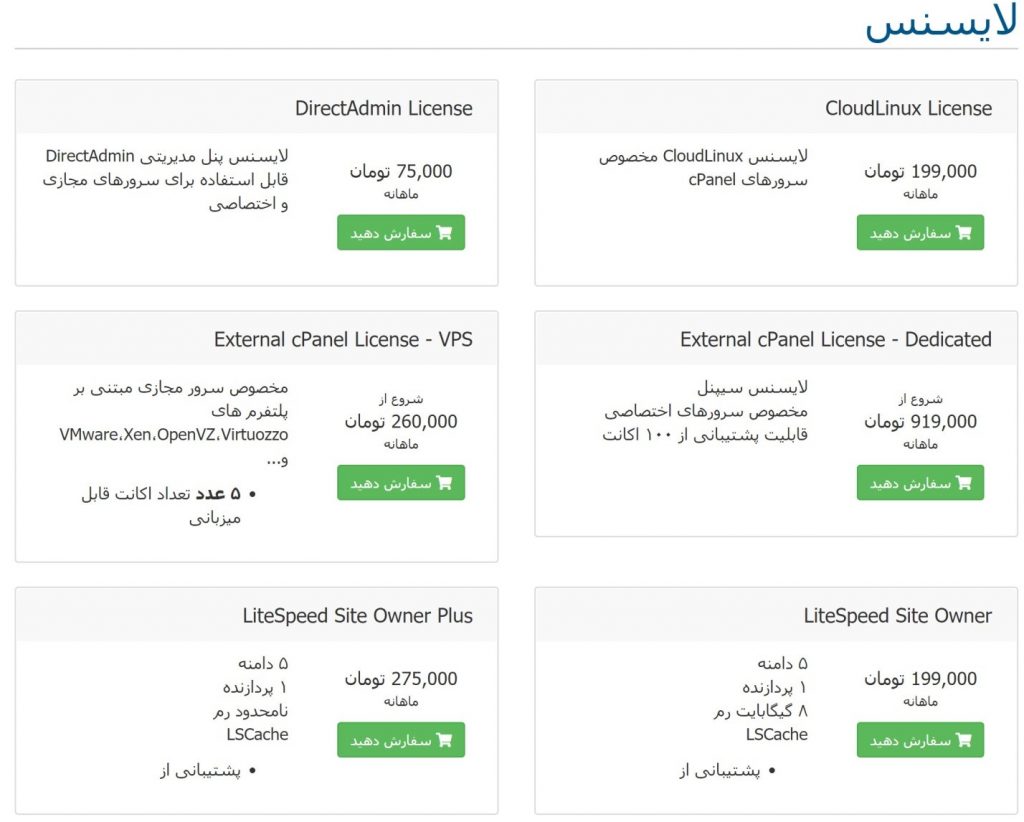The height and width of the screenshot is (822, 1024).
Task: Click the 260,000 Toman price
Action: click(x=401, y=421)
